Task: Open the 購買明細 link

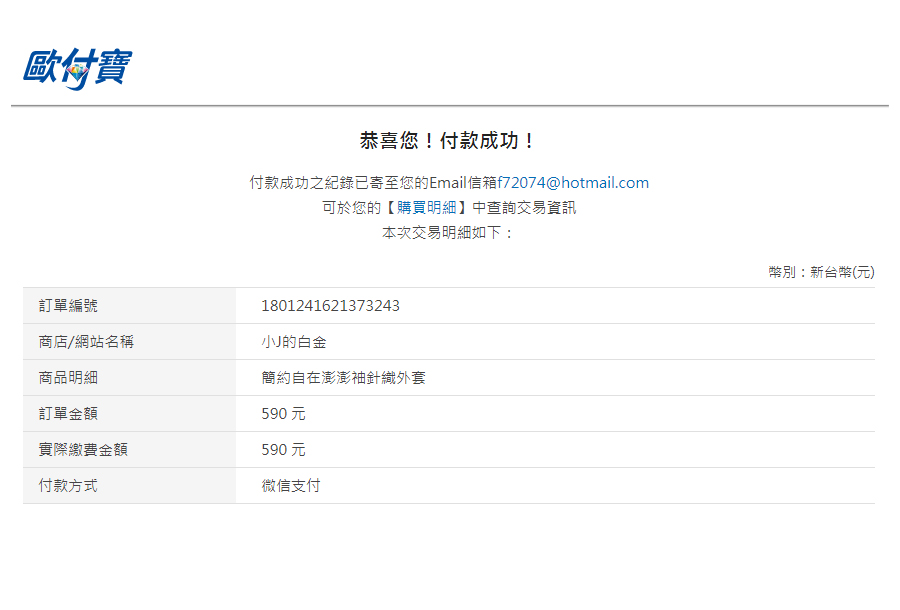Action: coord(427,208)
